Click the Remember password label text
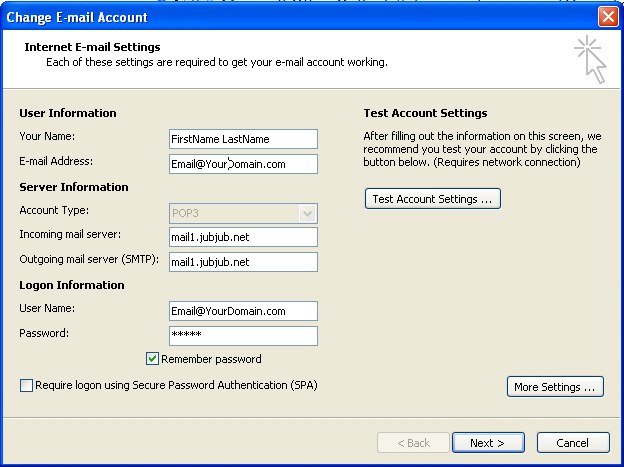 coord(211,359)
